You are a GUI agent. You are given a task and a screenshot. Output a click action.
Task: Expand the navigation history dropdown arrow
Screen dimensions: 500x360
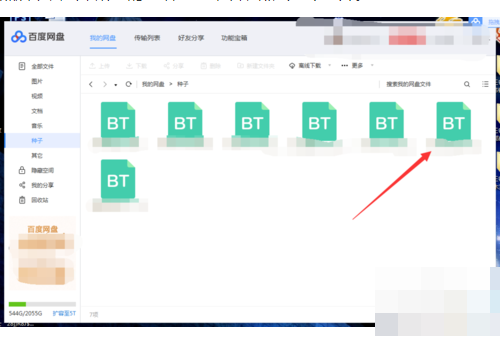pyautogui.click(x=116, y=85)
